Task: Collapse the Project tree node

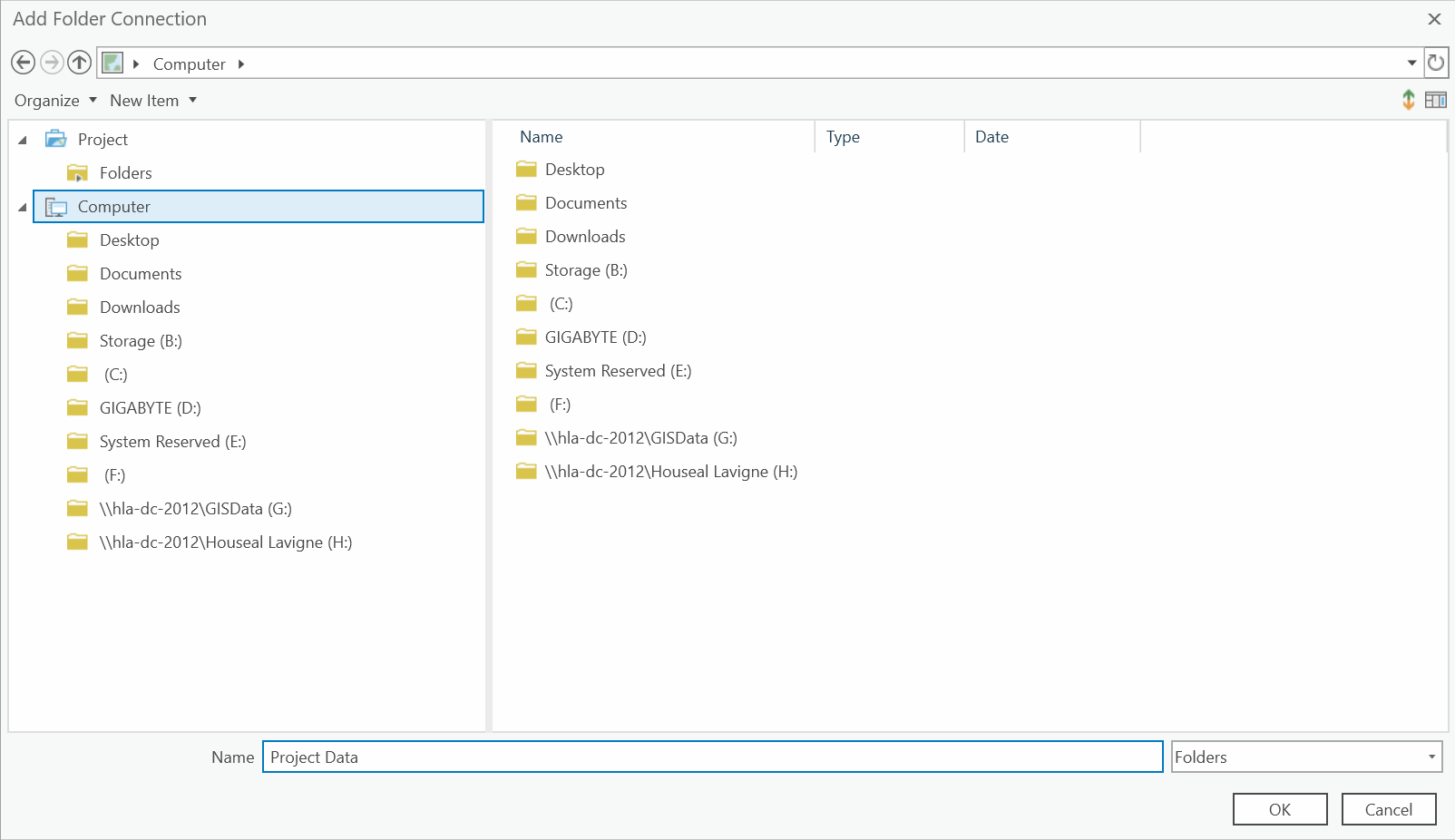Action: [23, 140]
